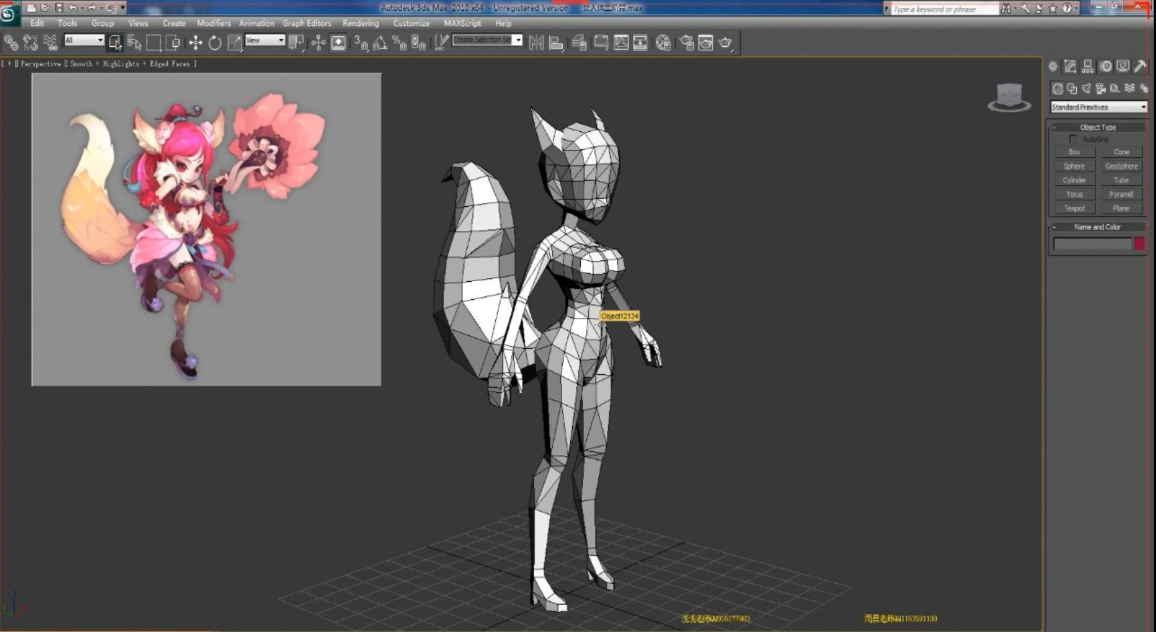Toggle the Keyboard Shortcut Override button

coord(338,42)
